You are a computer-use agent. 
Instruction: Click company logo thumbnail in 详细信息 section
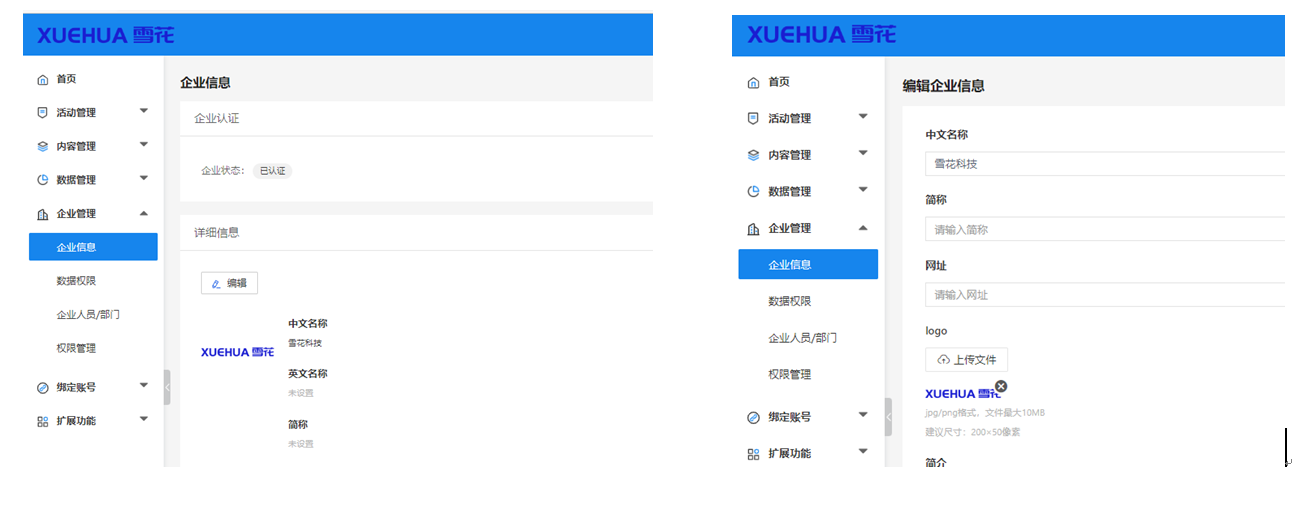tap(238, 352)
